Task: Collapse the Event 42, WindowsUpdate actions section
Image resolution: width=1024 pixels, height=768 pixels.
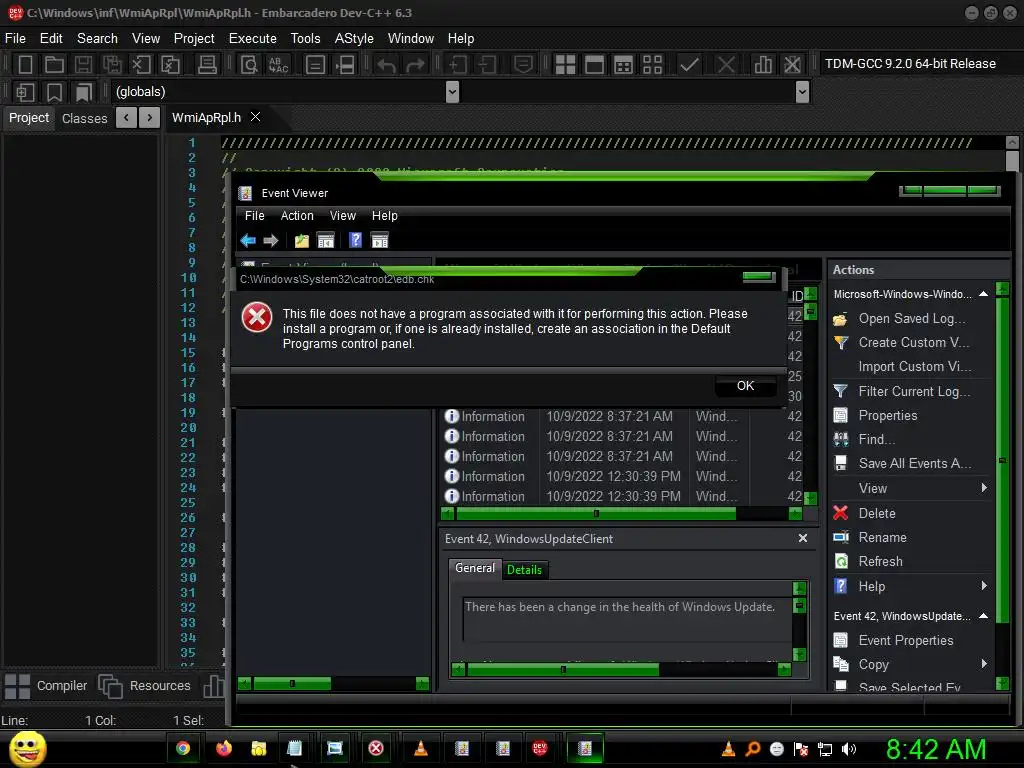Action: (984, 616)
